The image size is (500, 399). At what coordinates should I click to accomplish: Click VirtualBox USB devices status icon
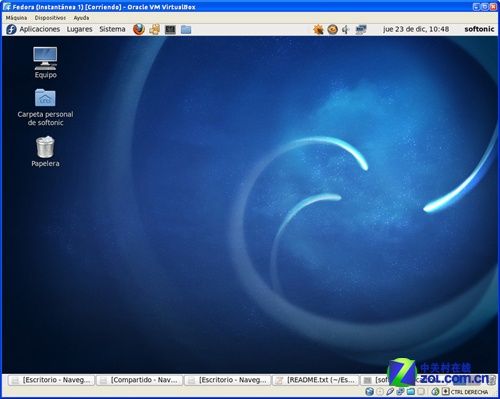(390, 392)
